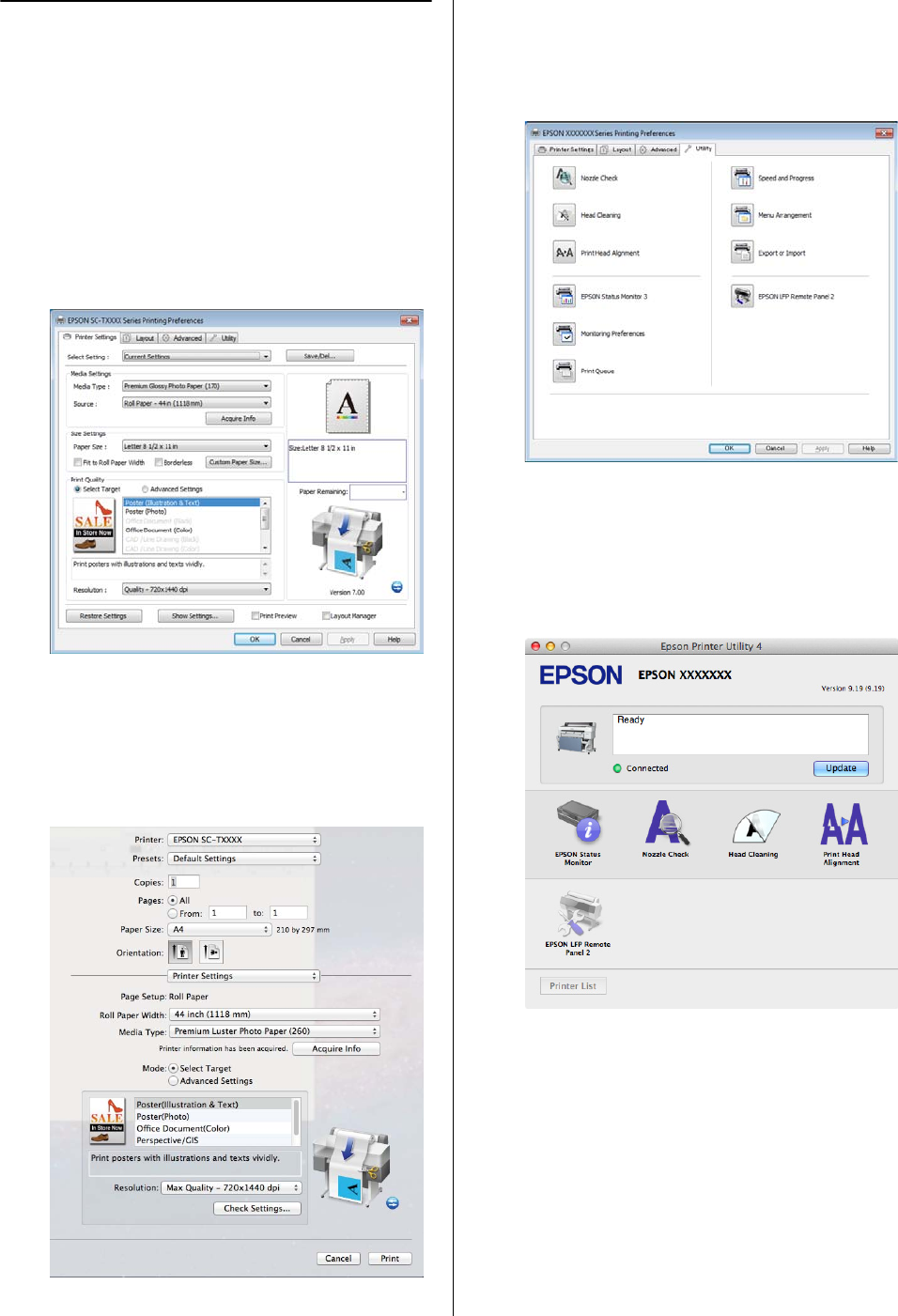Click Restore Settings button

103,616
